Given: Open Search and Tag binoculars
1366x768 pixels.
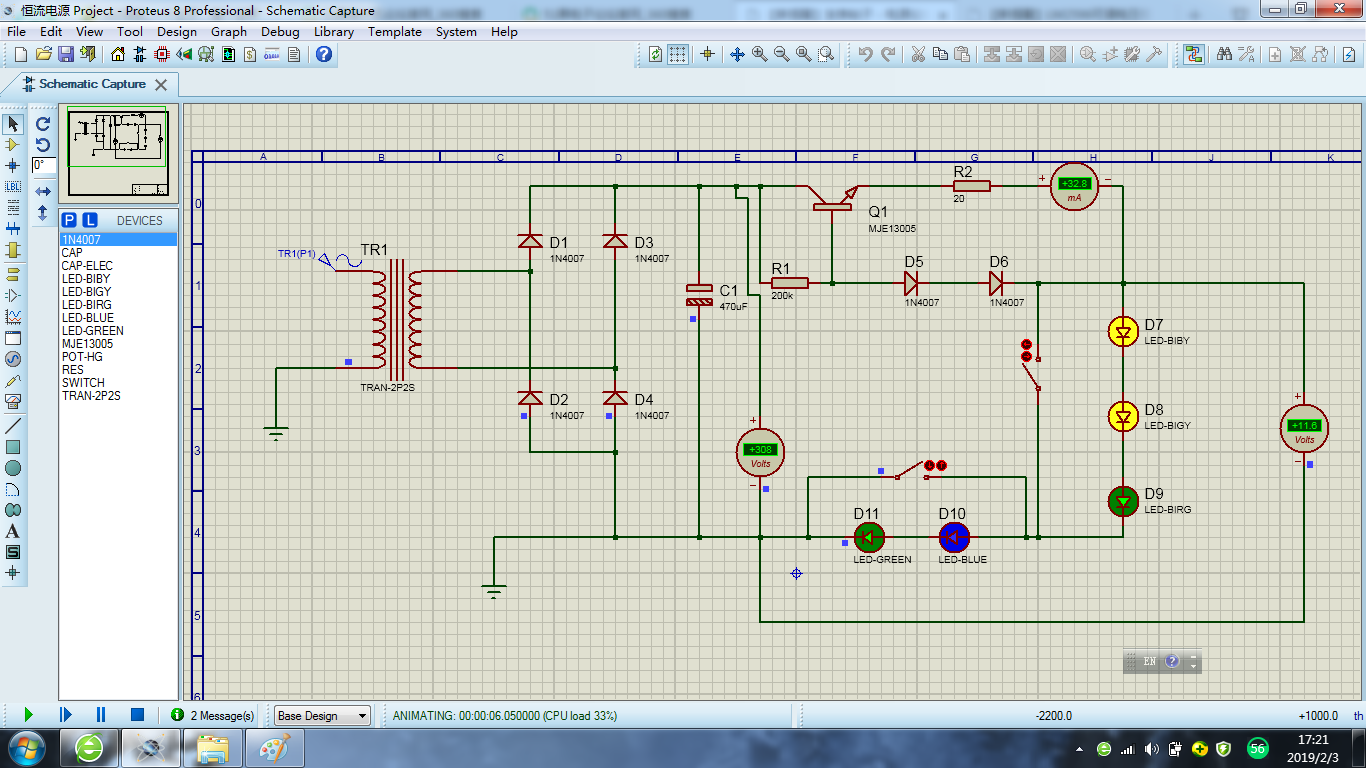Looking at the screenshot, I should (x=1224, y=54).
